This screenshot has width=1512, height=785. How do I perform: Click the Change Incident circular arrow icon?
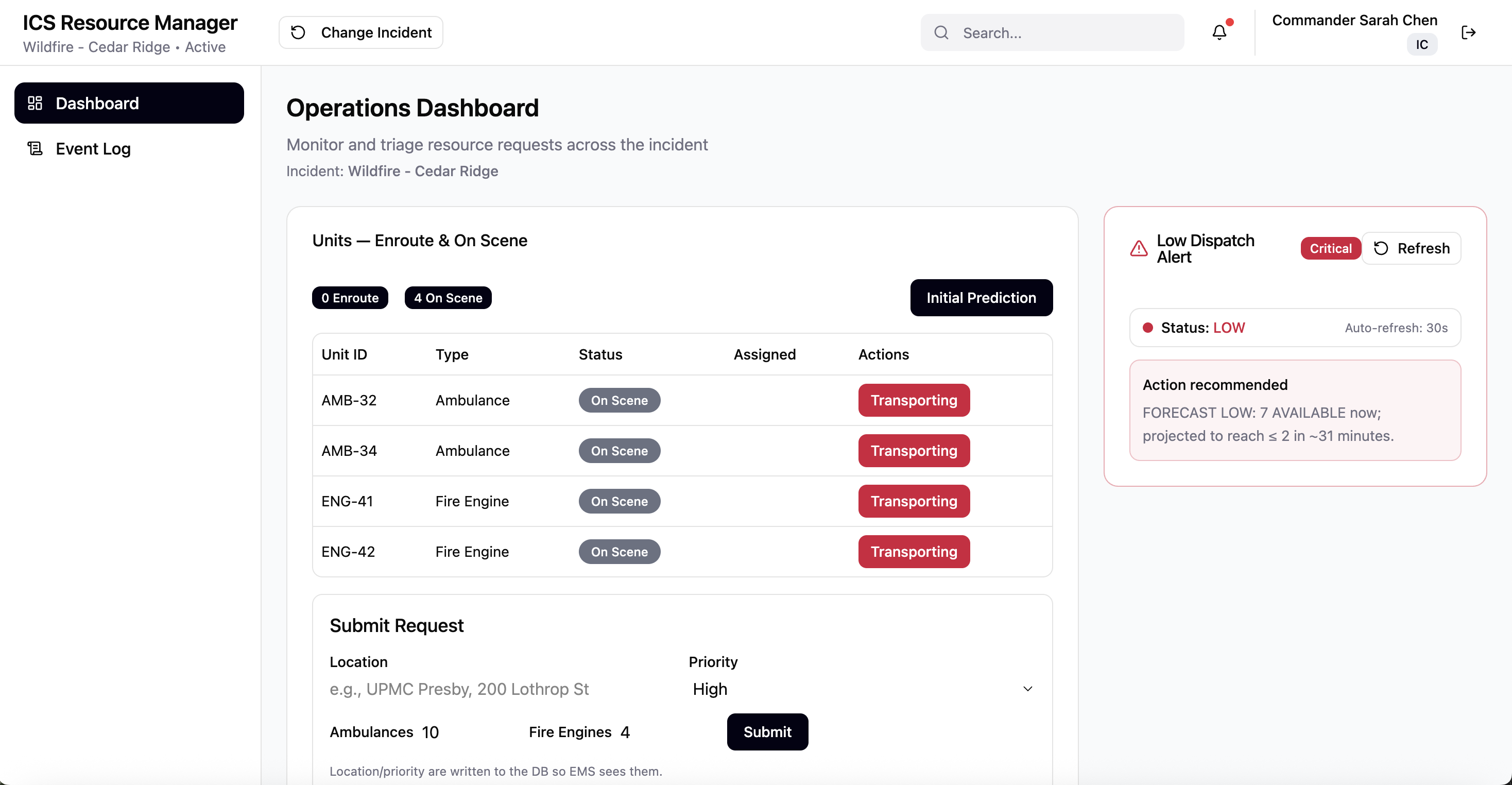pyautogui.click(x=298, y=32)
